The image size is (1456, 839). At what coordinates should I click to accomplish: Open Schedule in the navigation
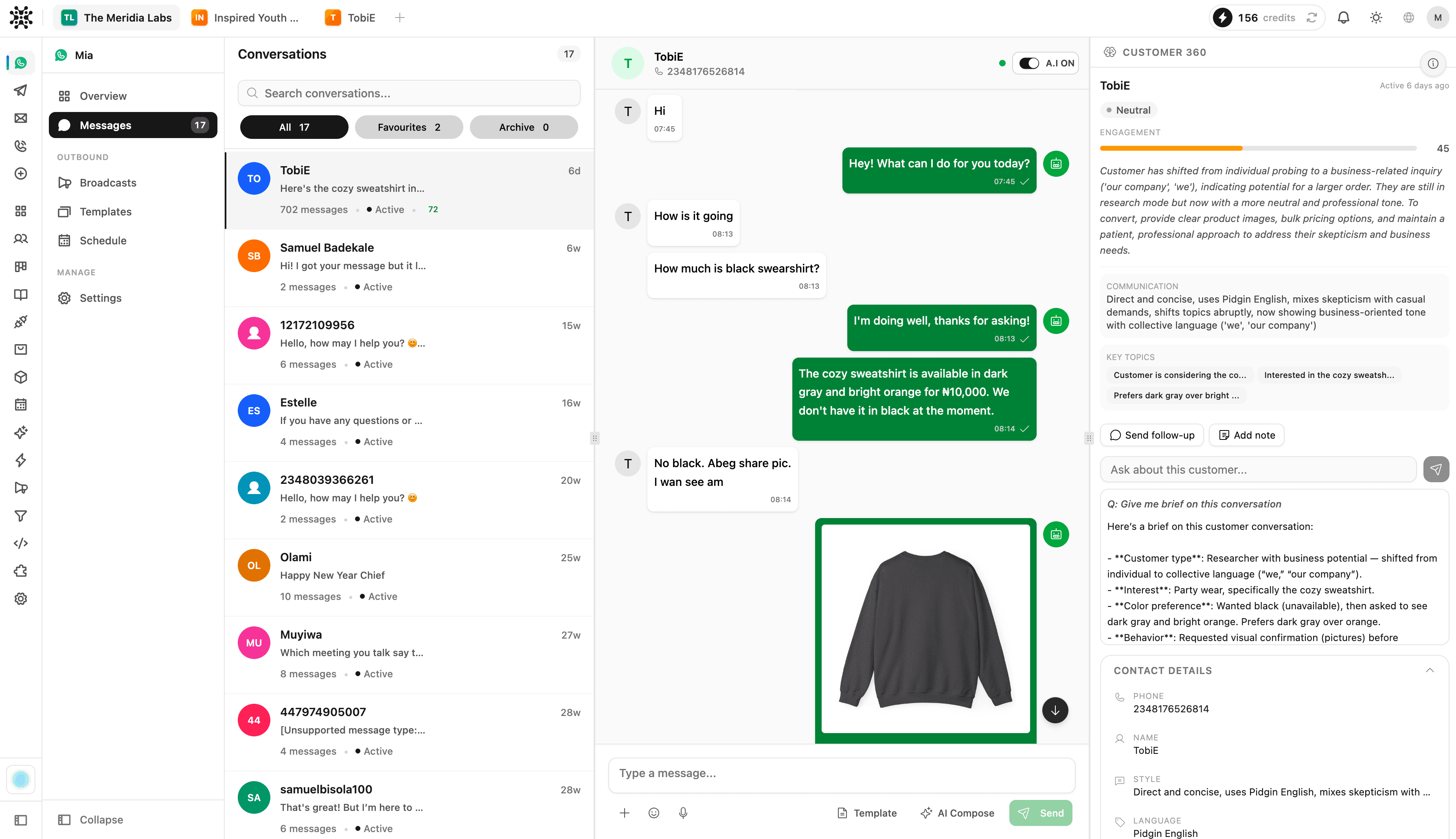tap(133, 240)
